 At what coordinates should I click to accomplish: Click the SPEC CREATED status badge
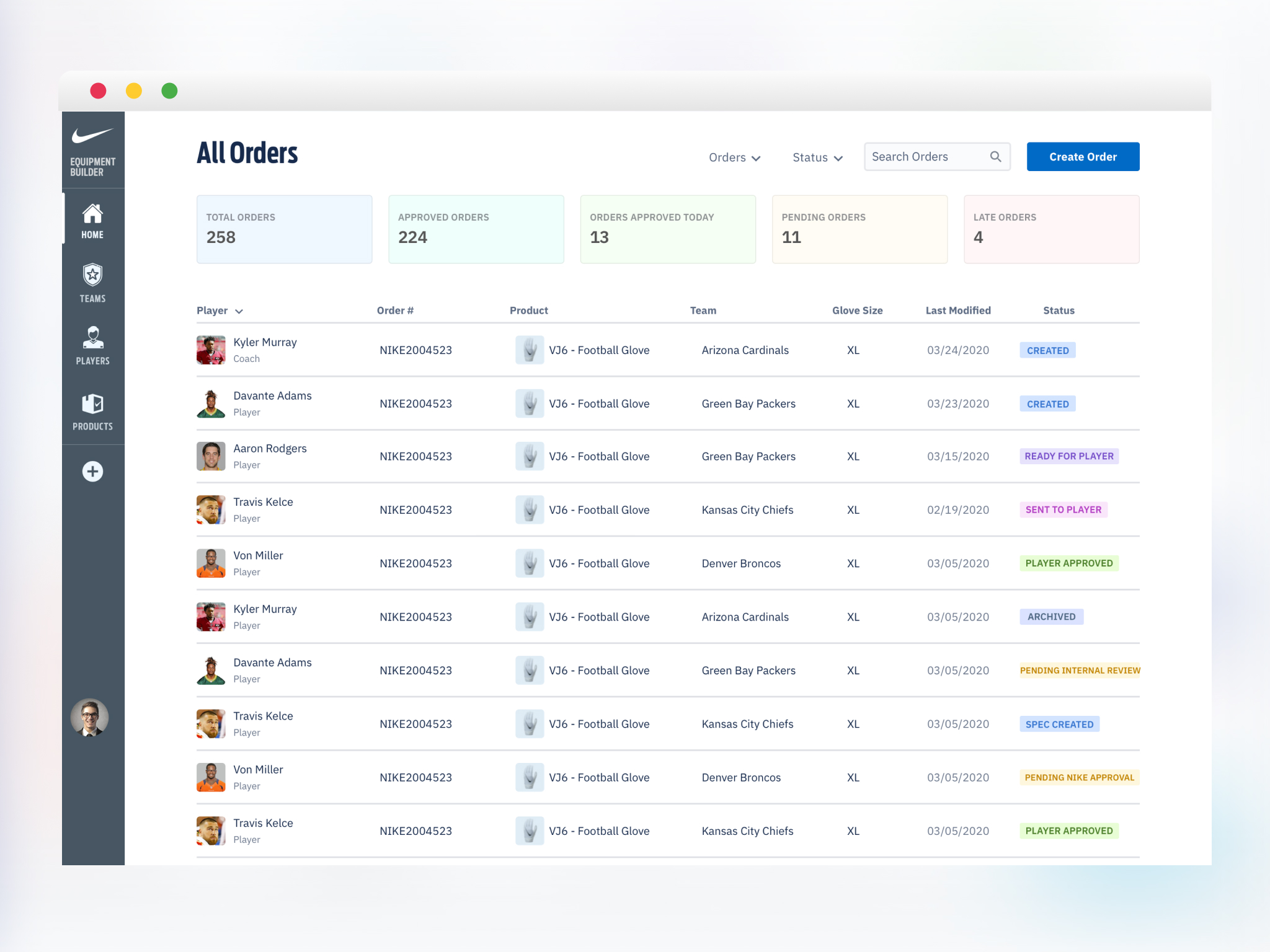point(1059,724)
